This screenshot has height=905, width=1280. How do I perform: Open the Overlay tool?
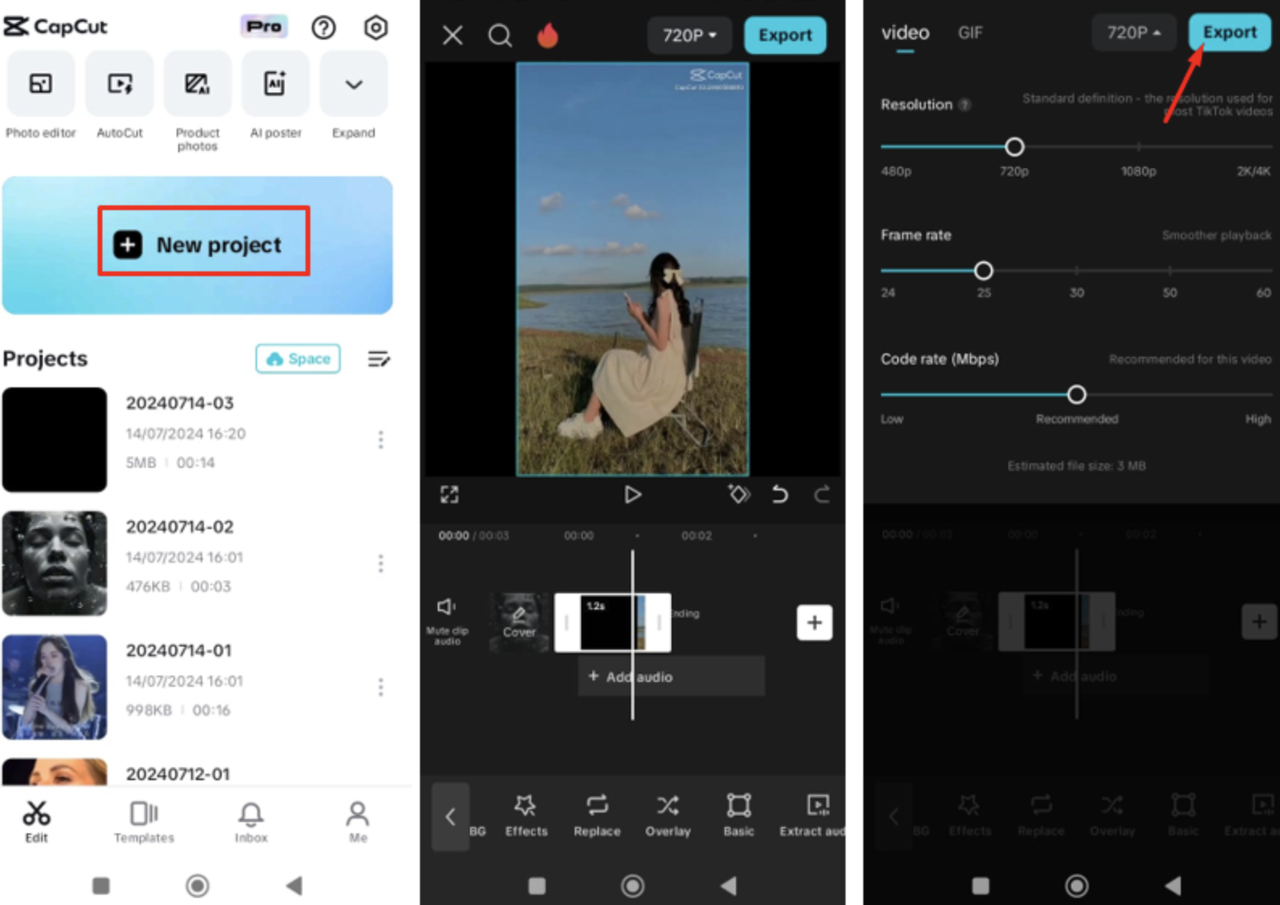click(667, 815)
